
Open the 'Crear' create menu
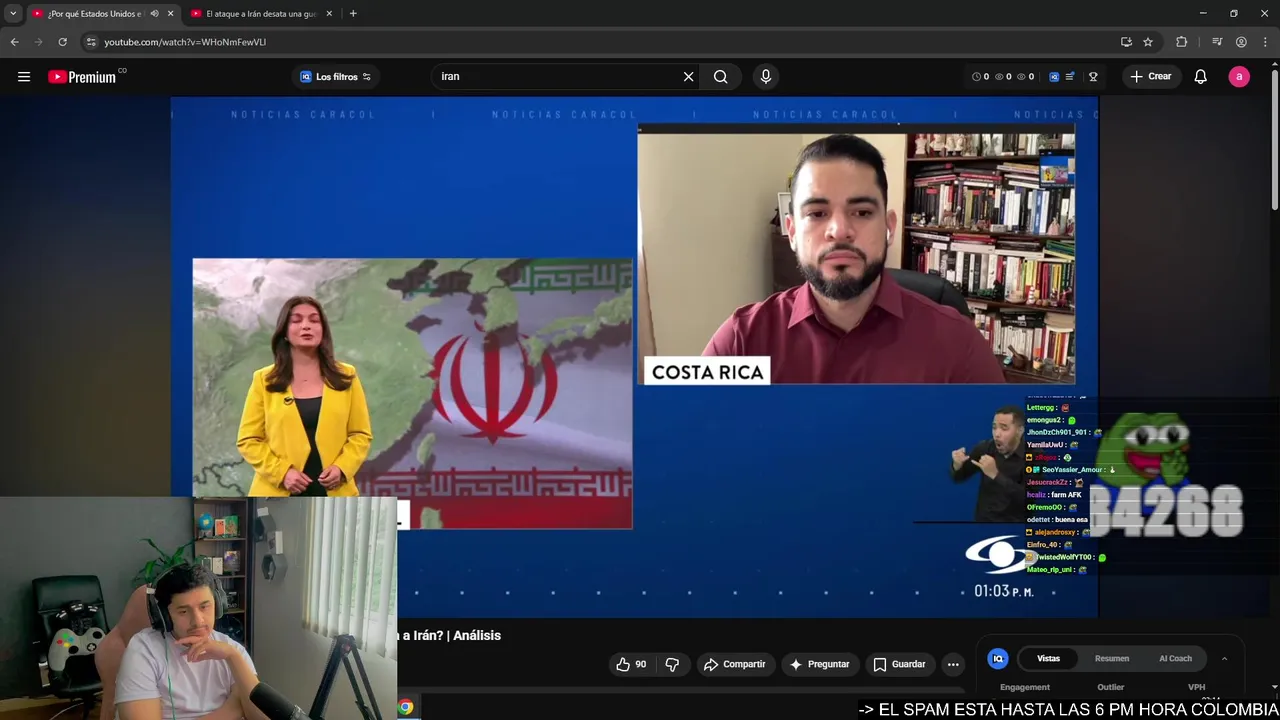(x=1151, y=77)
